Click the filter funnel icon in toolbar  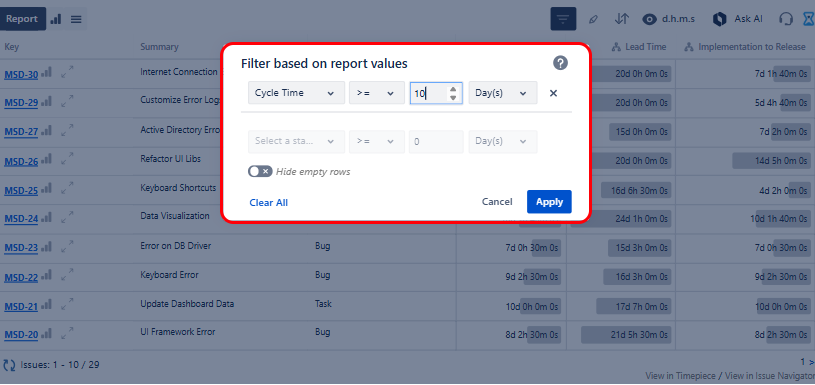[x=563, y=19]
